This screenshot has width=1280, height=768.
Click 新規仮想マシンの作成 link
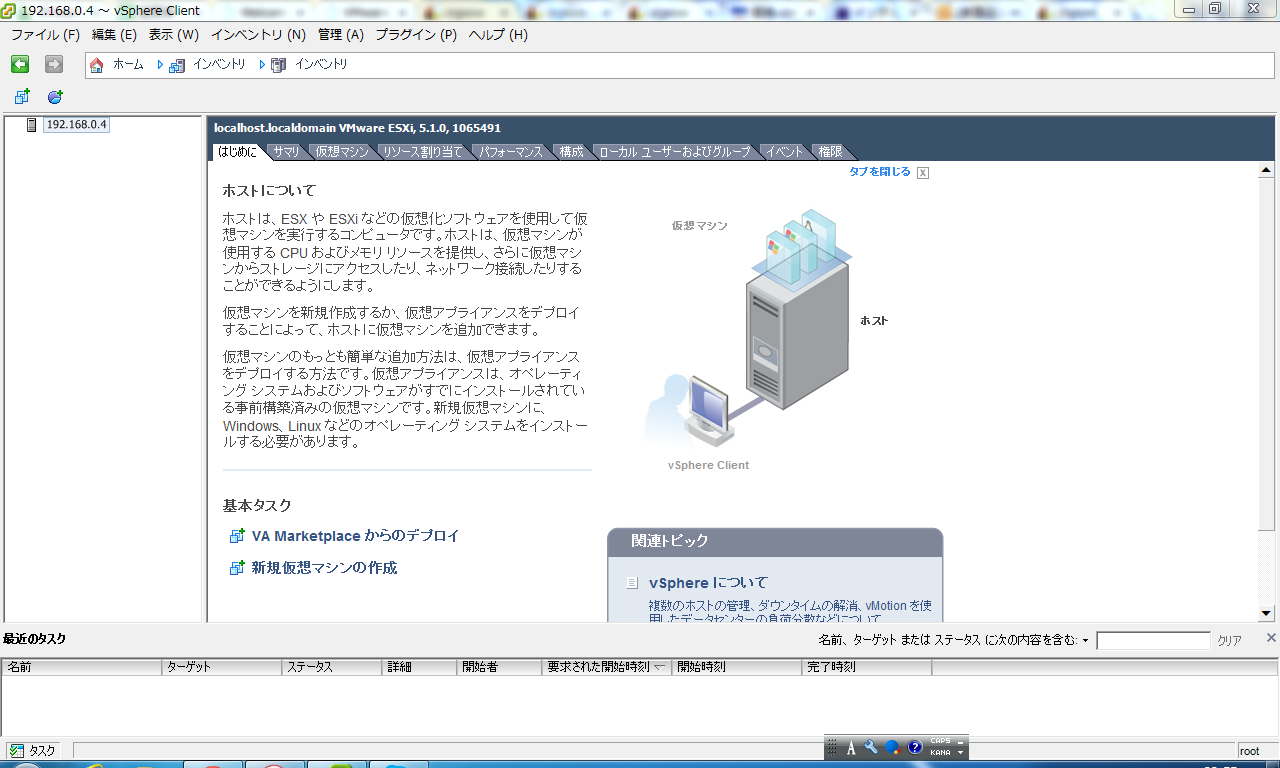click(x=324, y=568)
